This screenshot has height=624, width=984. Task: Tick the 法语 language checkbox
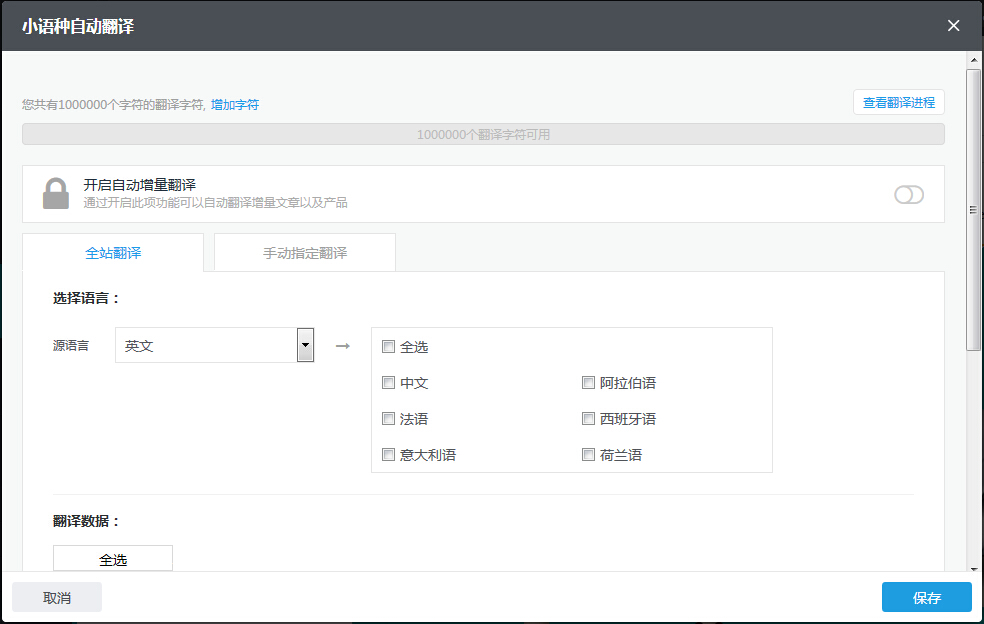coord(389,419)
